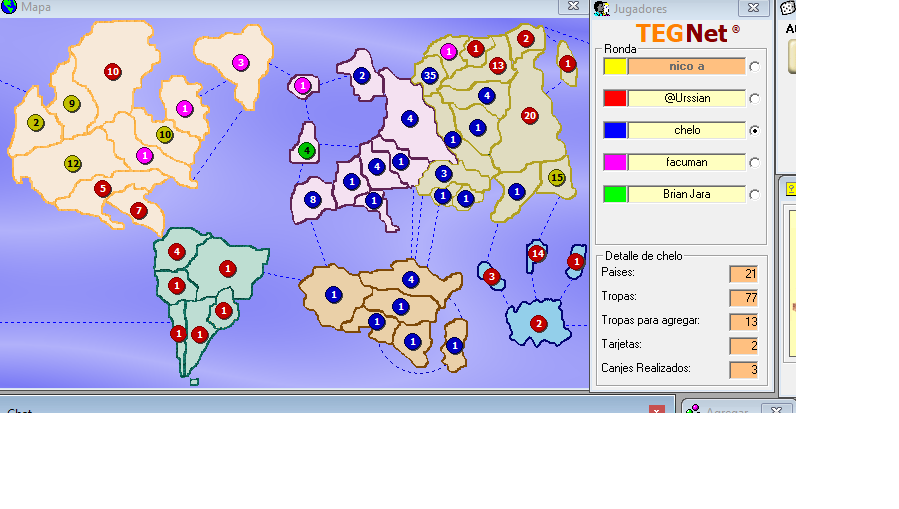Pick the facuman radio button
The width and height of the screenshot is (899, 509).
pyautogui.click(x=754, y=163)
